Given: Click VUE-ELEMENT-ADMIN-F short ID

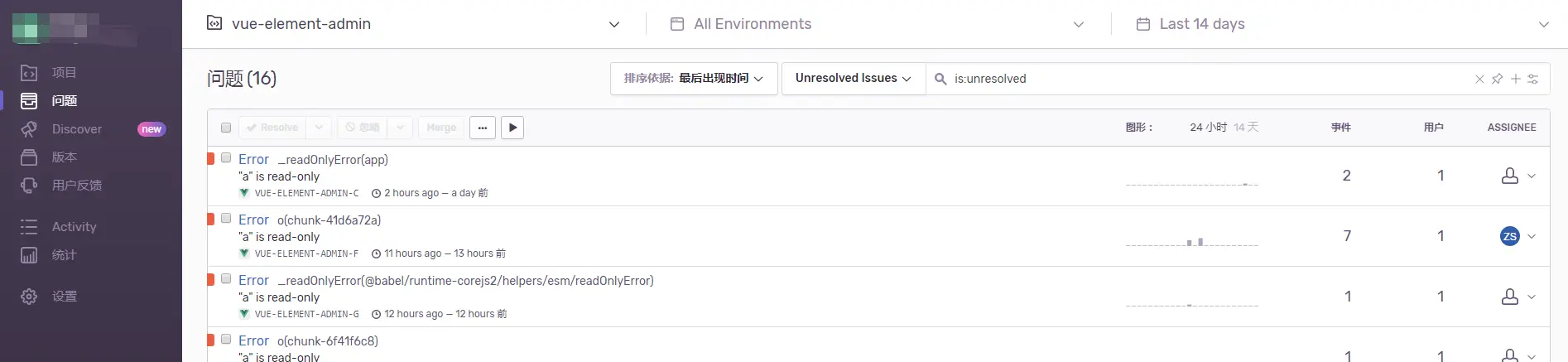Looking at the screenshot, I should tap(306, 253).
